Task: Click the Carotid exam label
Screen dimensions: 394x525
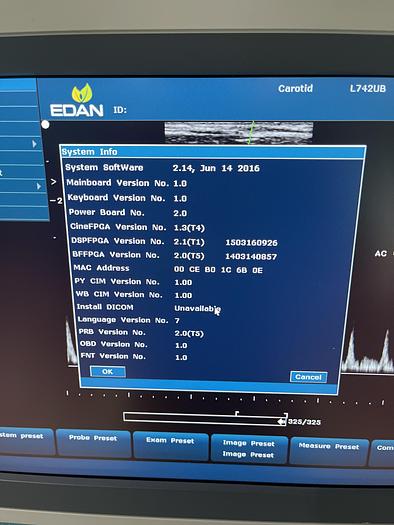Action: tap(295, 89)
